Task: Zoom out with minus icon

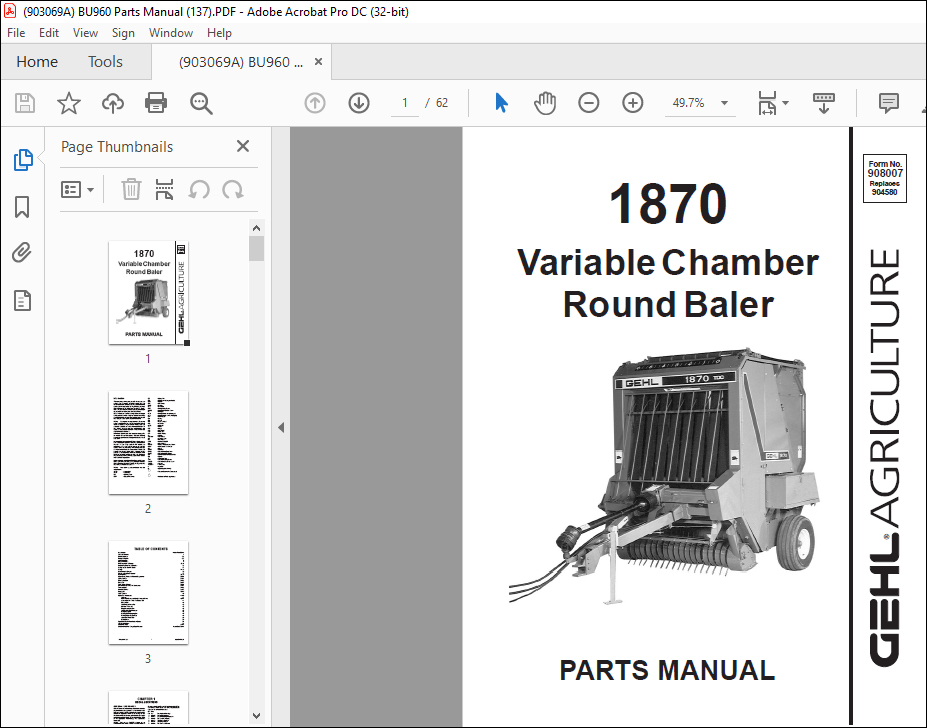Action: [588, 103]
